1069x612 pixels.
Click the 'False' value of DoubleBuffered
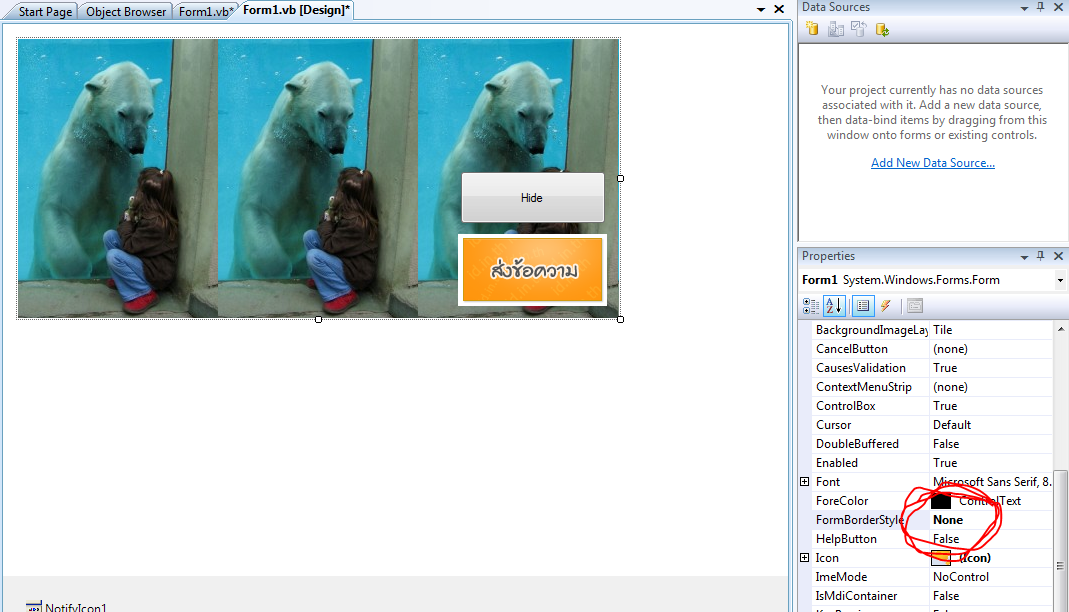(946, 444)
